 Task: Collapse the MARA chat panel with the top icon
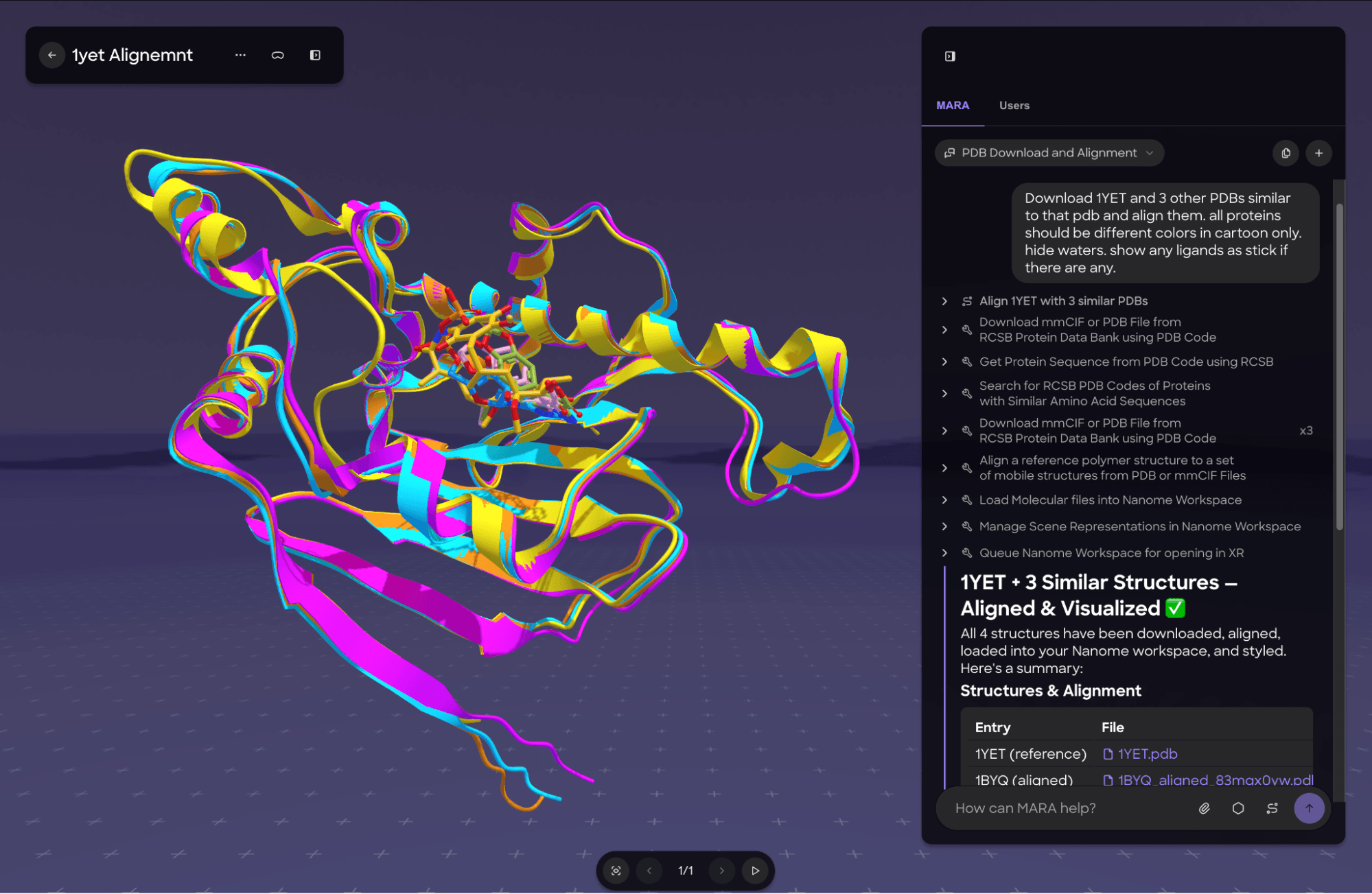click(x=950, y=56)
